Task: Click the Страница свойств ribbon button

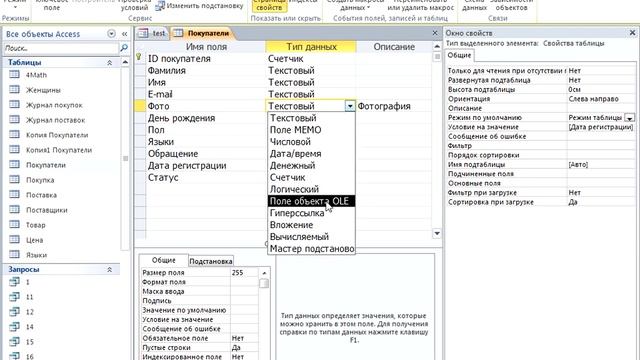Action: pyautogui.click(x=269, y=5)
